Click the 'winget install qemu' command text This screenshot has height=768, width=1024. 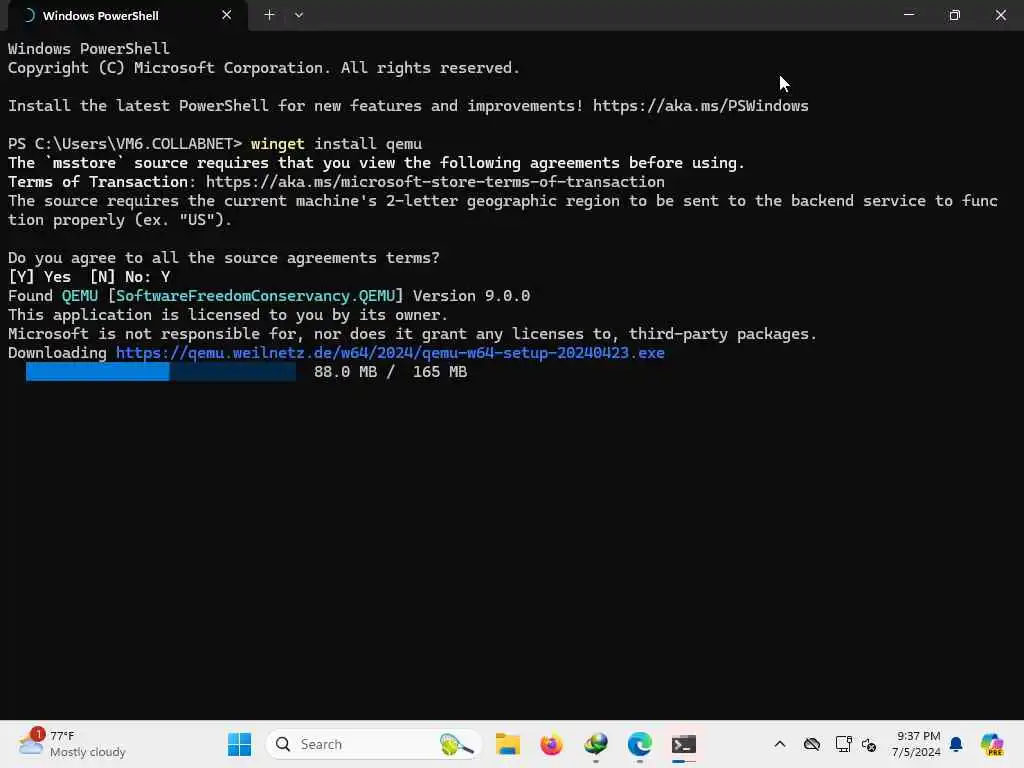coord(336,144)
